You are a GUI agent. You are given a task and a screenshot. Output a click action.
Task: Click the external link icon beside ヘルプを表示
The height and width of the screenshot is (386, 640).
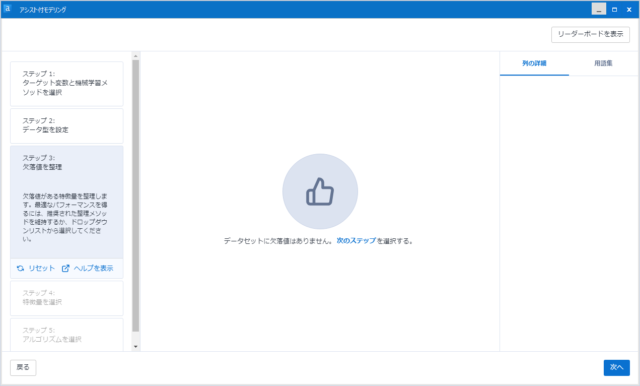[65, 268]
